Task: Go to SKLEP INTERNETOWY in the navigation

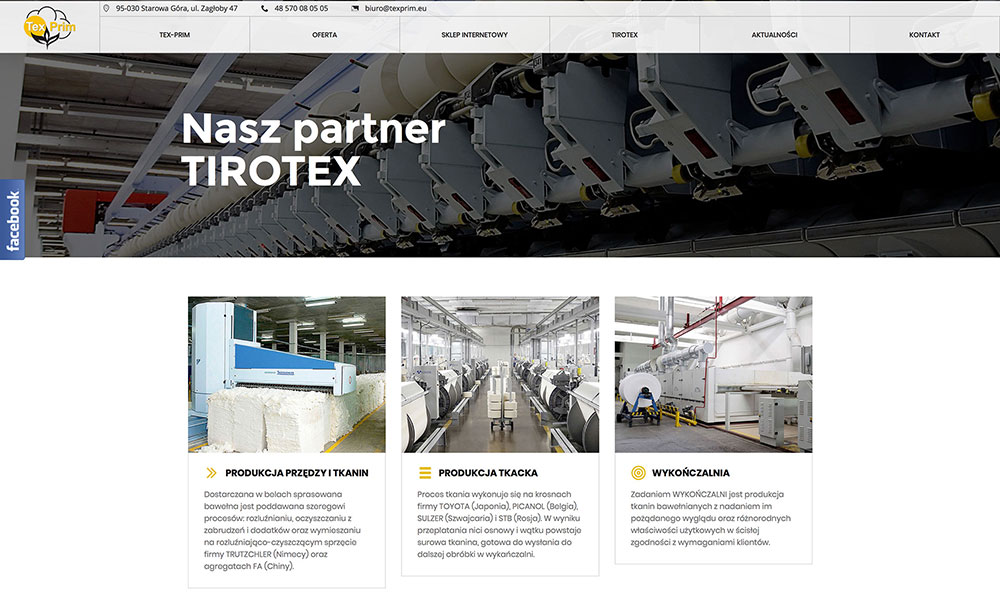Action: [474, 35]
